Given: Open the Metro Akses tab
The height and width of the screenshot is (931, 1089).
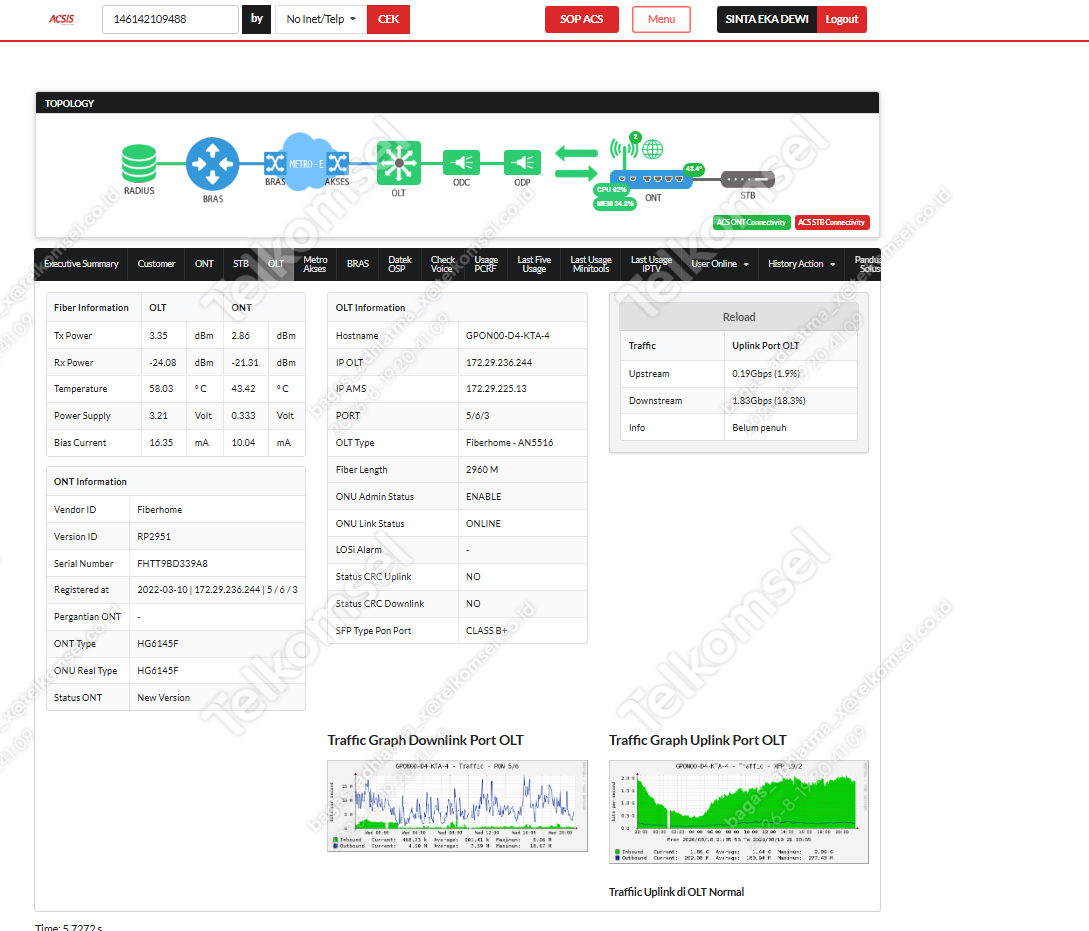Looking at the screenshot, I should (315, 264).
